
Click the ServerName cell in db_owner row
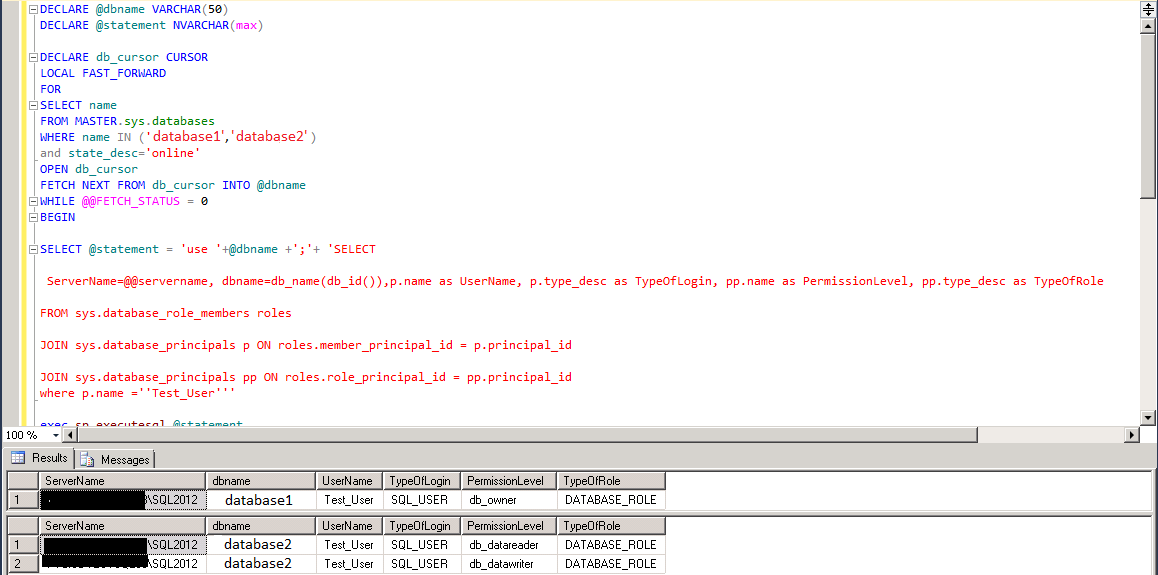tap(122, 500)
